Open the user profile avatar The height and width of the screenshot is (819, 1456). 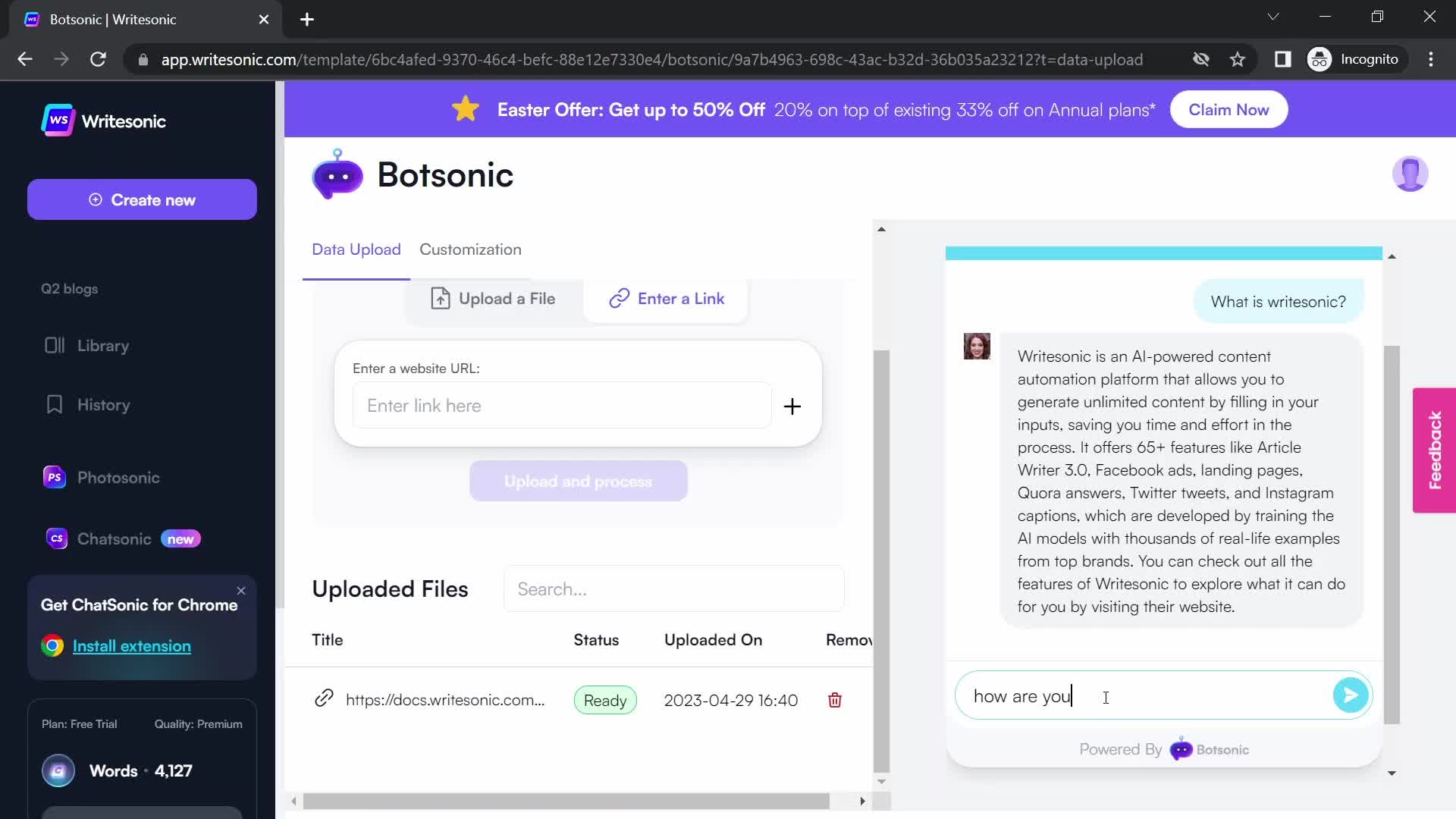click(x=1410, y=174)
